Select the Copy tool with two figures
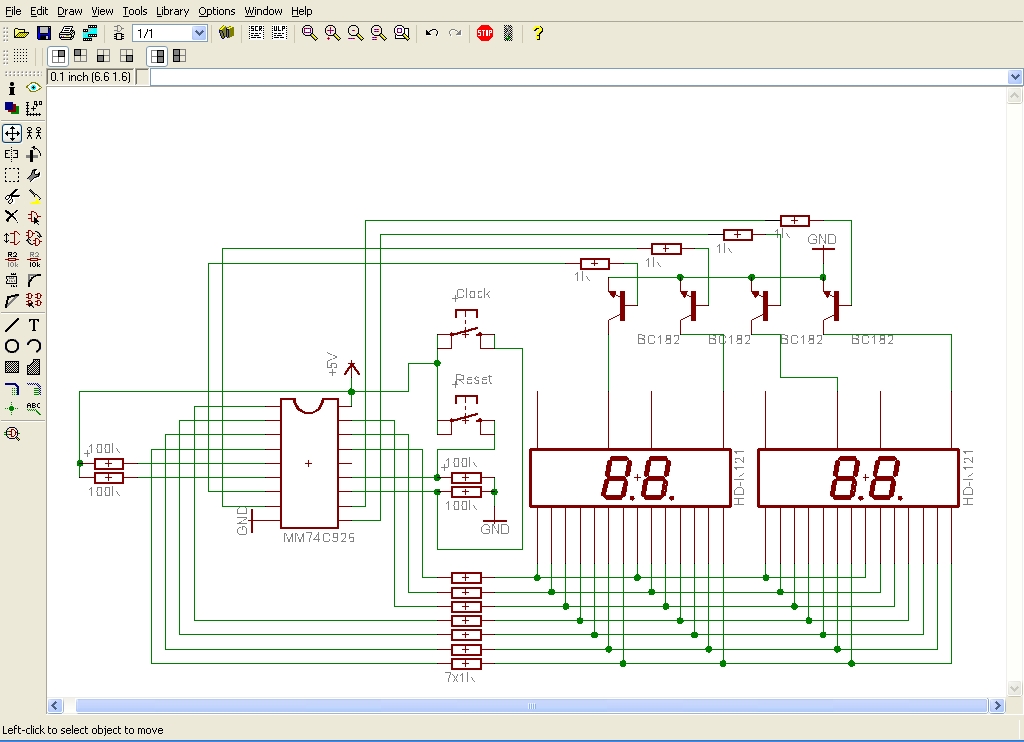This screenshot has height=742, width=1024. click(x=34, y=133)
